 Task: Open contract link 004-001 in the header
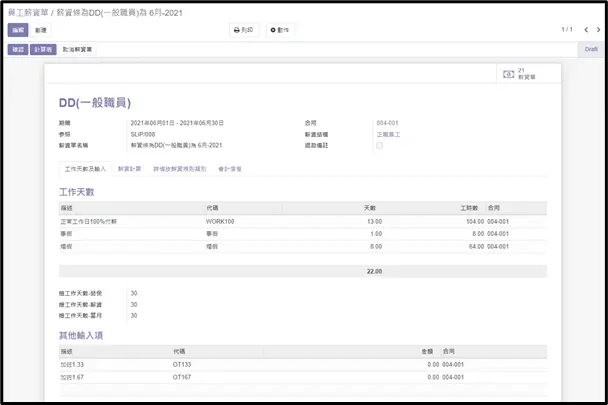387,123
